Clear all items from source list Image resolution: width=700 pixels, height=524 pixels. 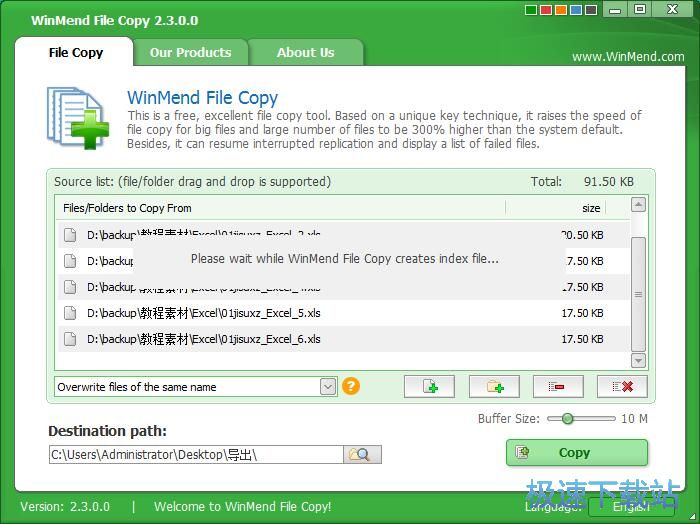622,387
